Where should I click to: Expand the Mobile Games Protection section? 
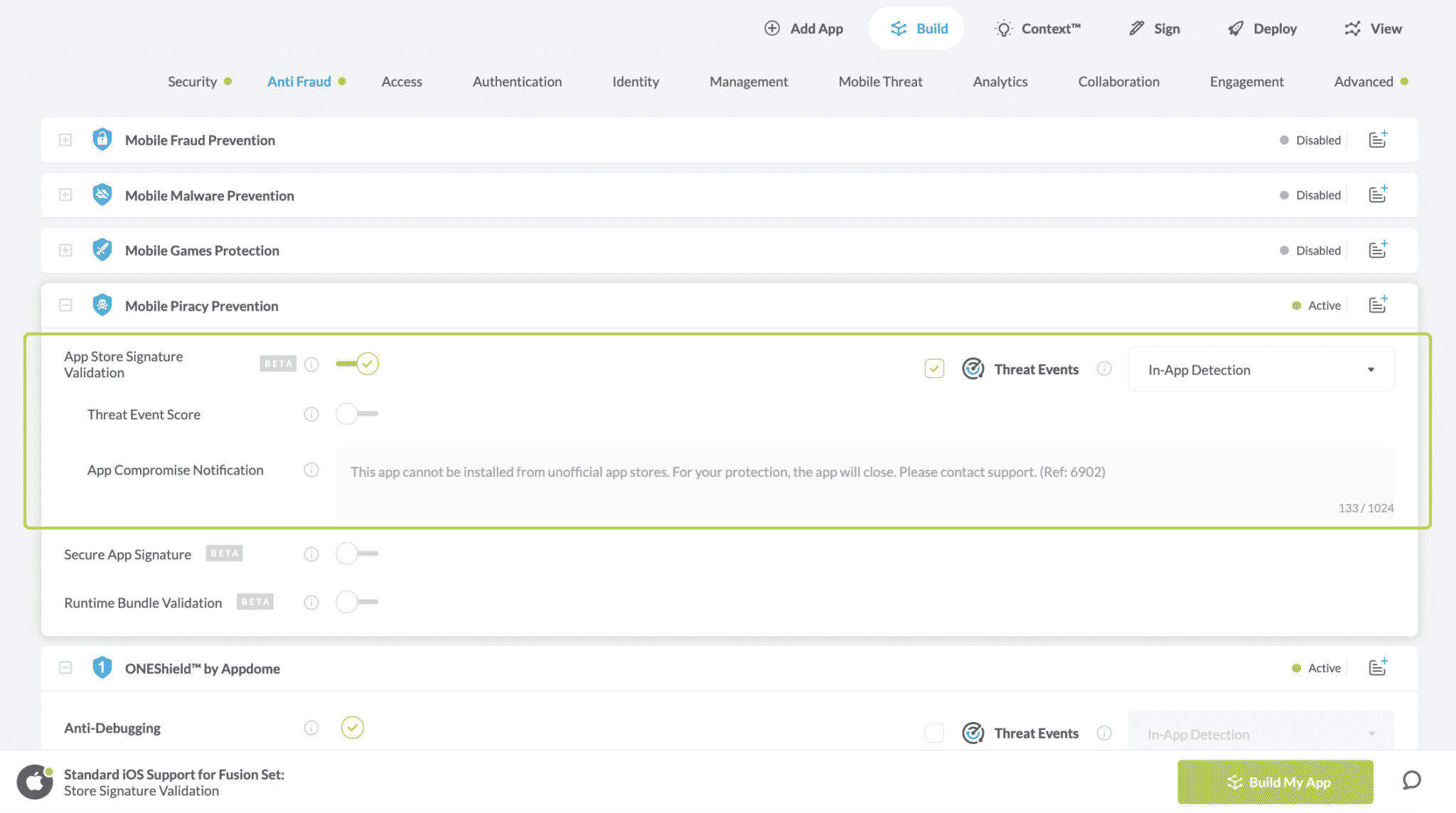(65, 250)
